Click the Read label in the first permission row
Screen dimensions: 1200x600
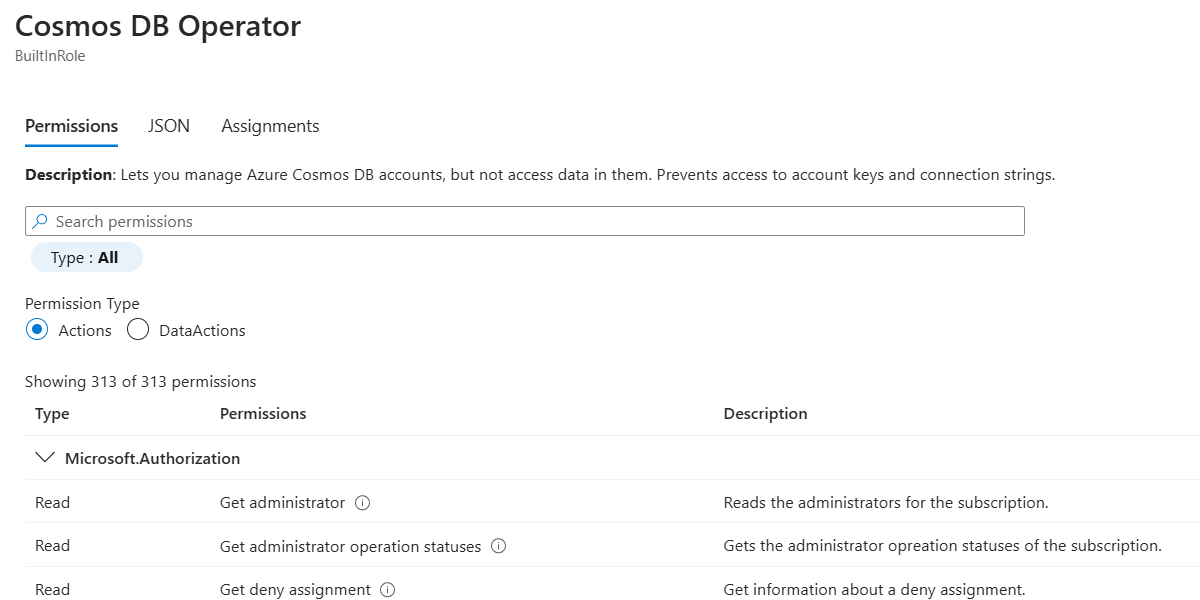click(x=52, y=502)
